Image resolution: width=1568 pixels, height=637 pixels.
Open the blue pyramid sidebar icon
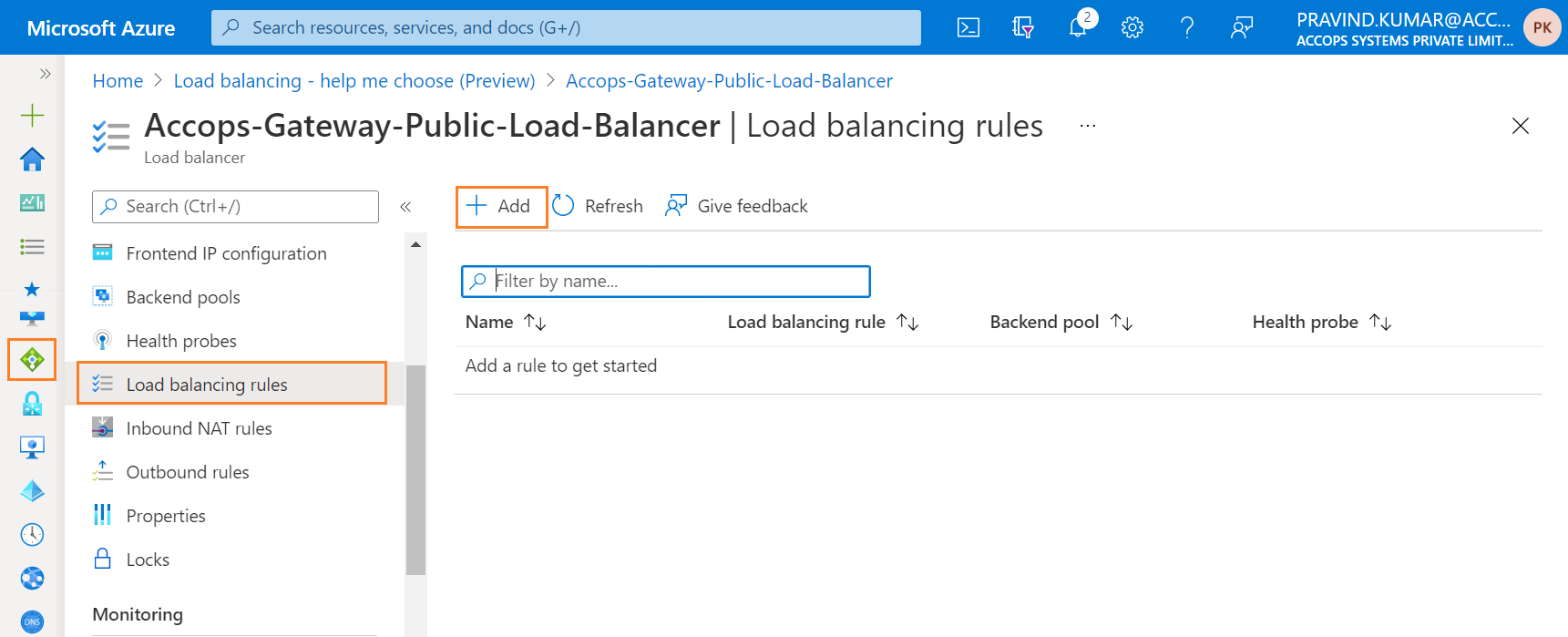pos(32,491)
